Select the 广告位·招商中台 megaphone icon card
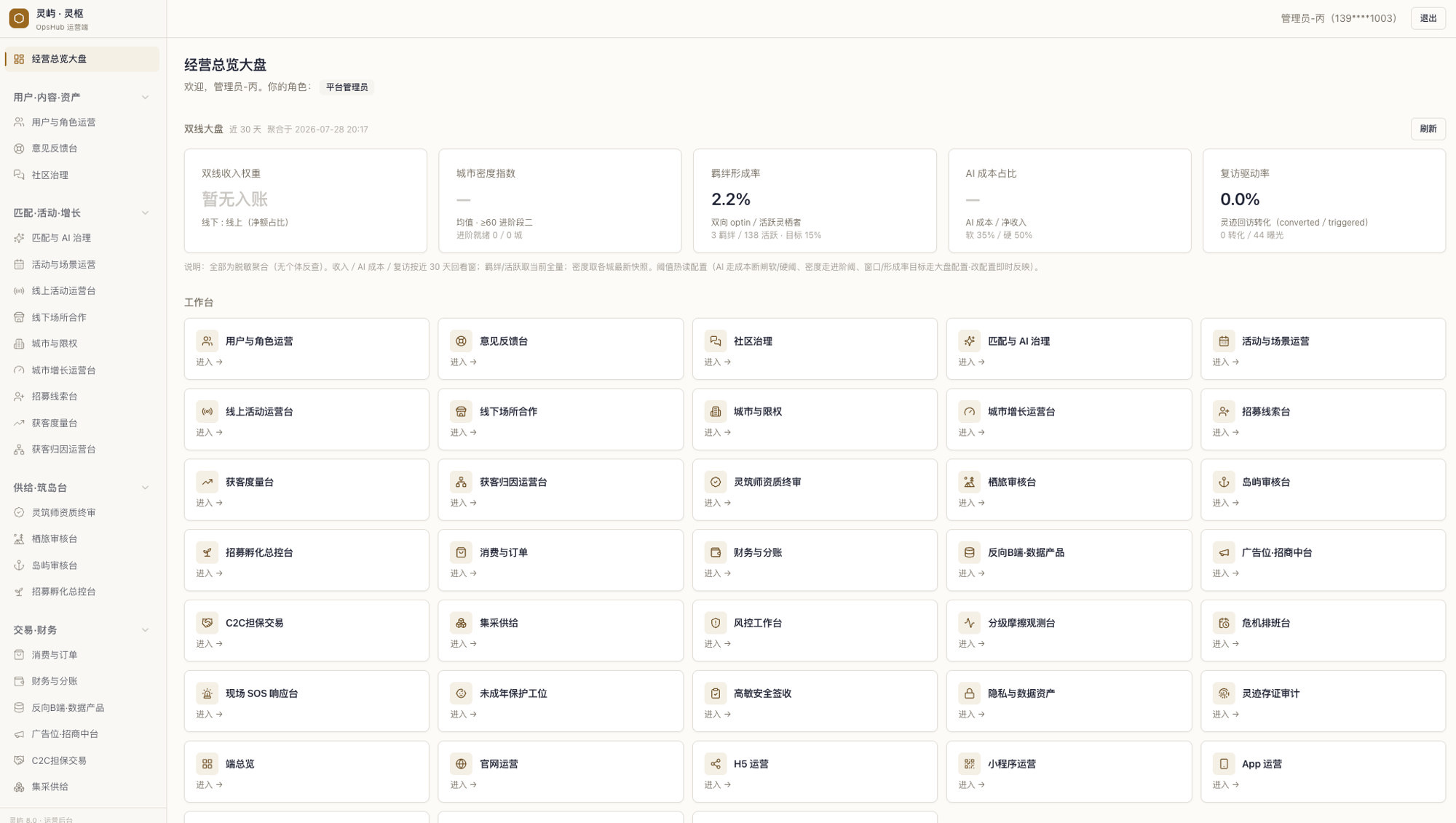Viewport: 1456px width, 823px height. (x=1323, y=560)
